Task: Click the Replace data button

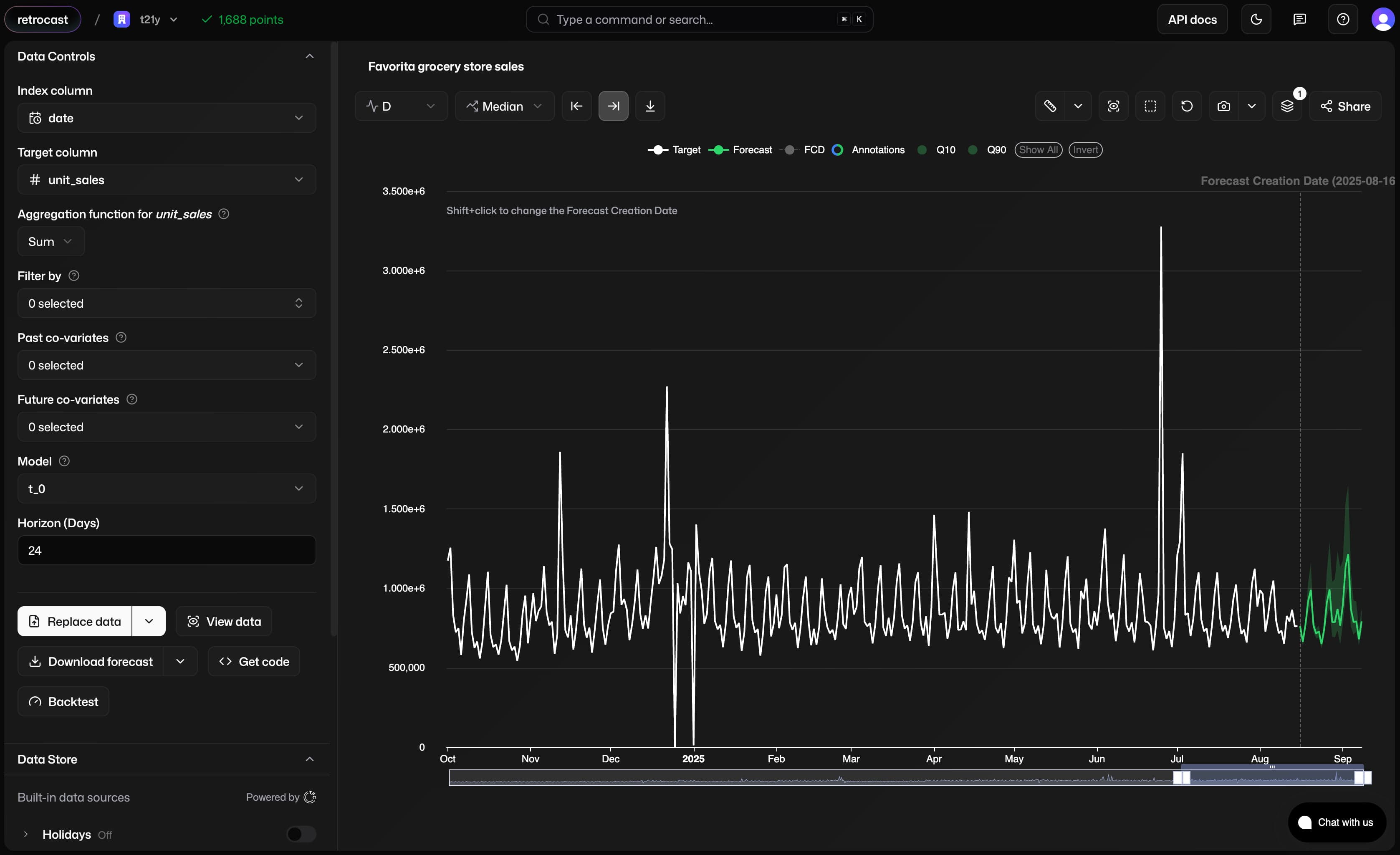Action: tap(74, 622)
